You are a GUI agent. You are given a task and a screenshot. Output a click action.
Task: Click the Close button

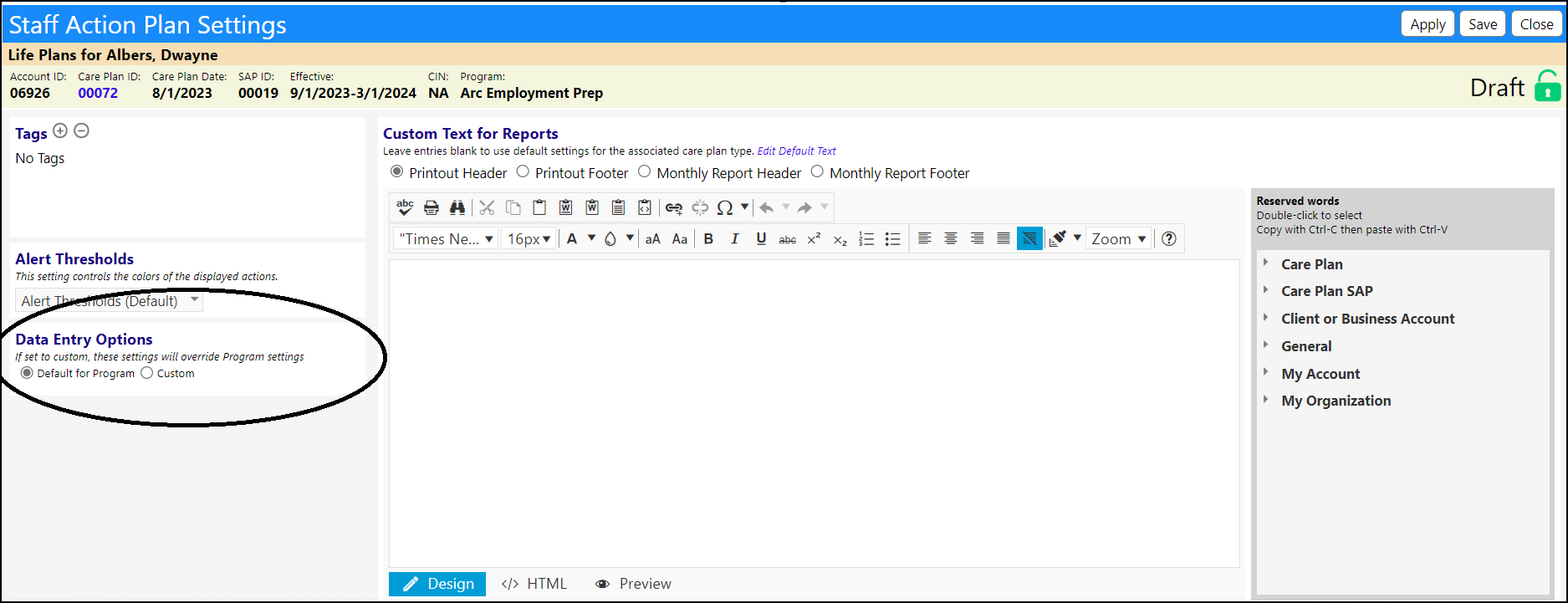1536,24
